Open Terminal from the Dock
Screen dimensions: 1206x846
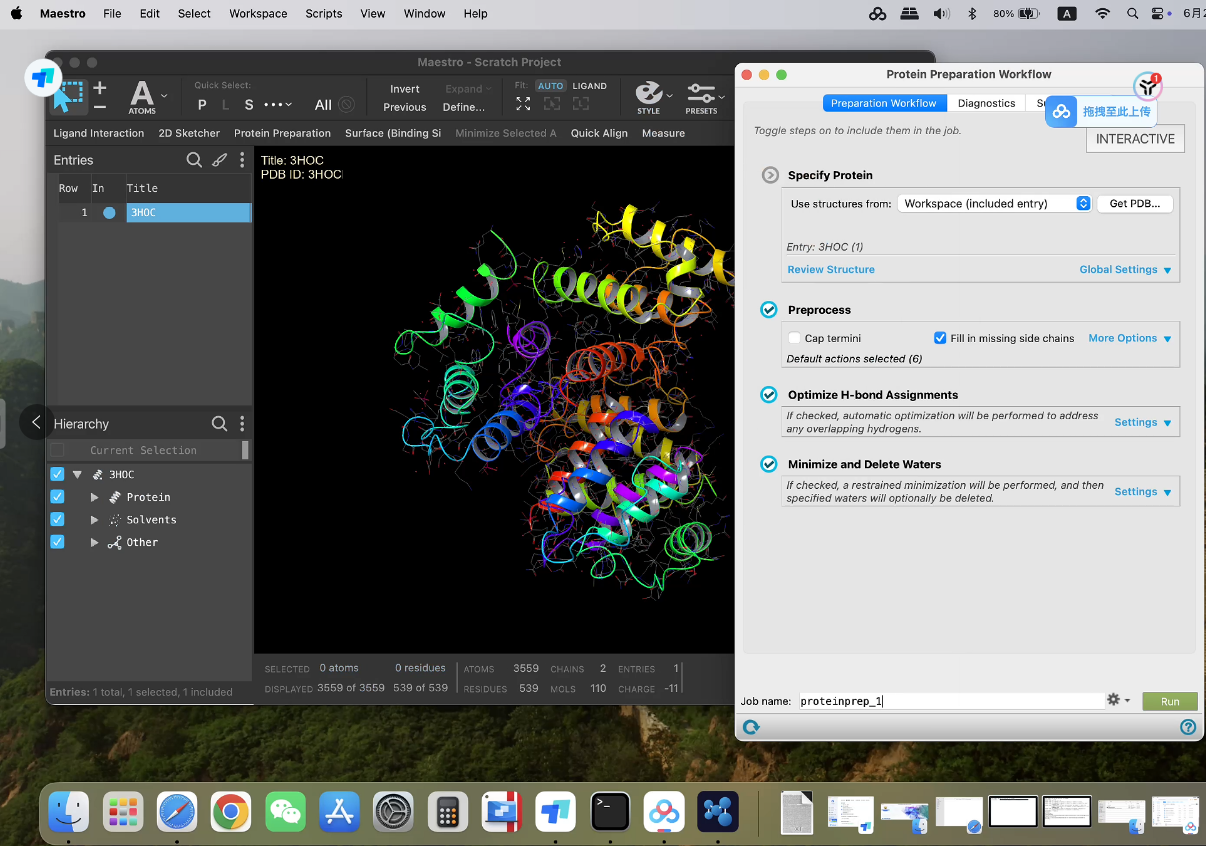coord(609,812)
